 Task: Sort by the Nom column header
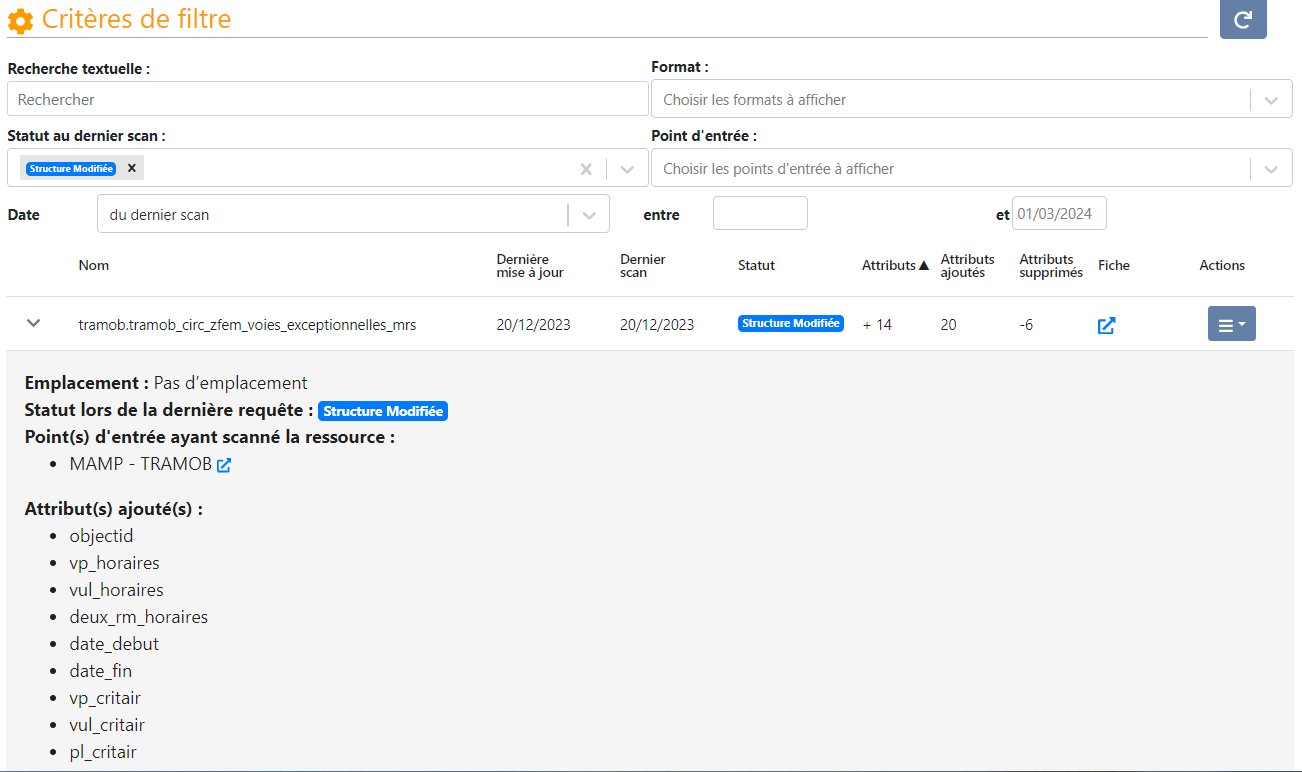point(94,265)
